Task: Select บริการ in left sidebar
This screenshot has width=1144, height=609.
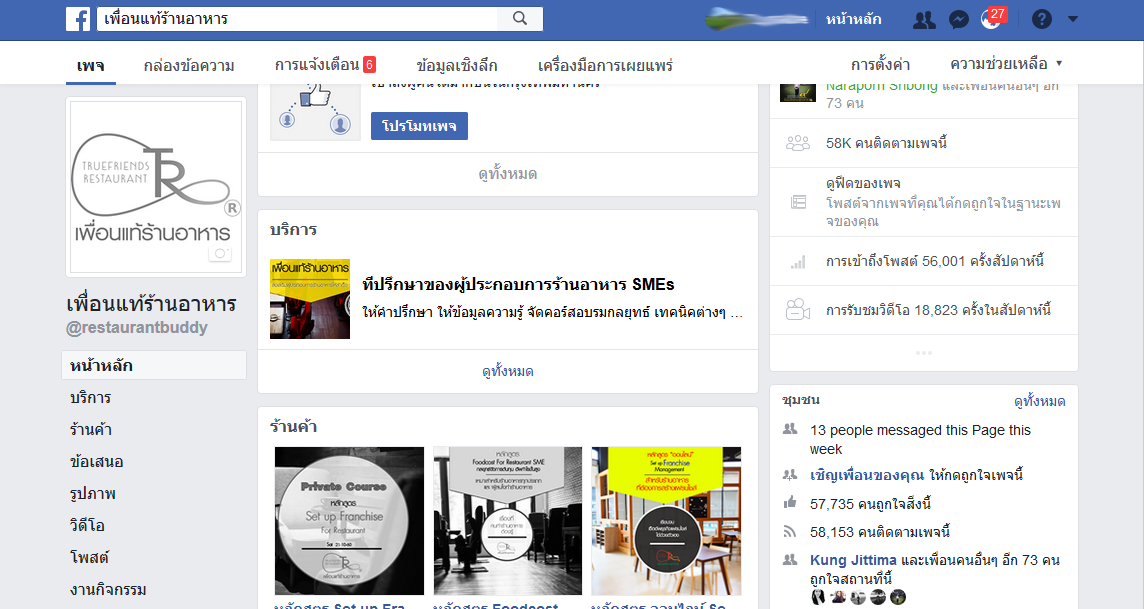Action: 90,397
